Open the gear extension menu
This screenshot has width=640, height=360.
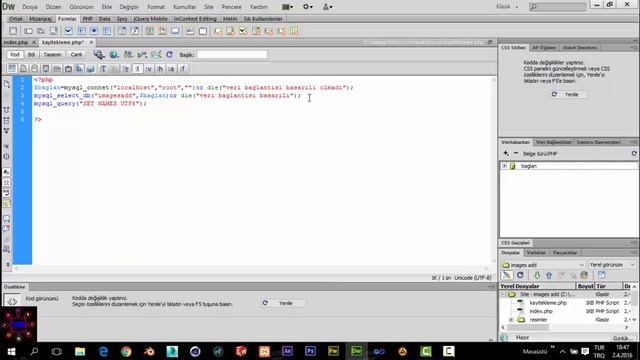(x=308, y=7)
